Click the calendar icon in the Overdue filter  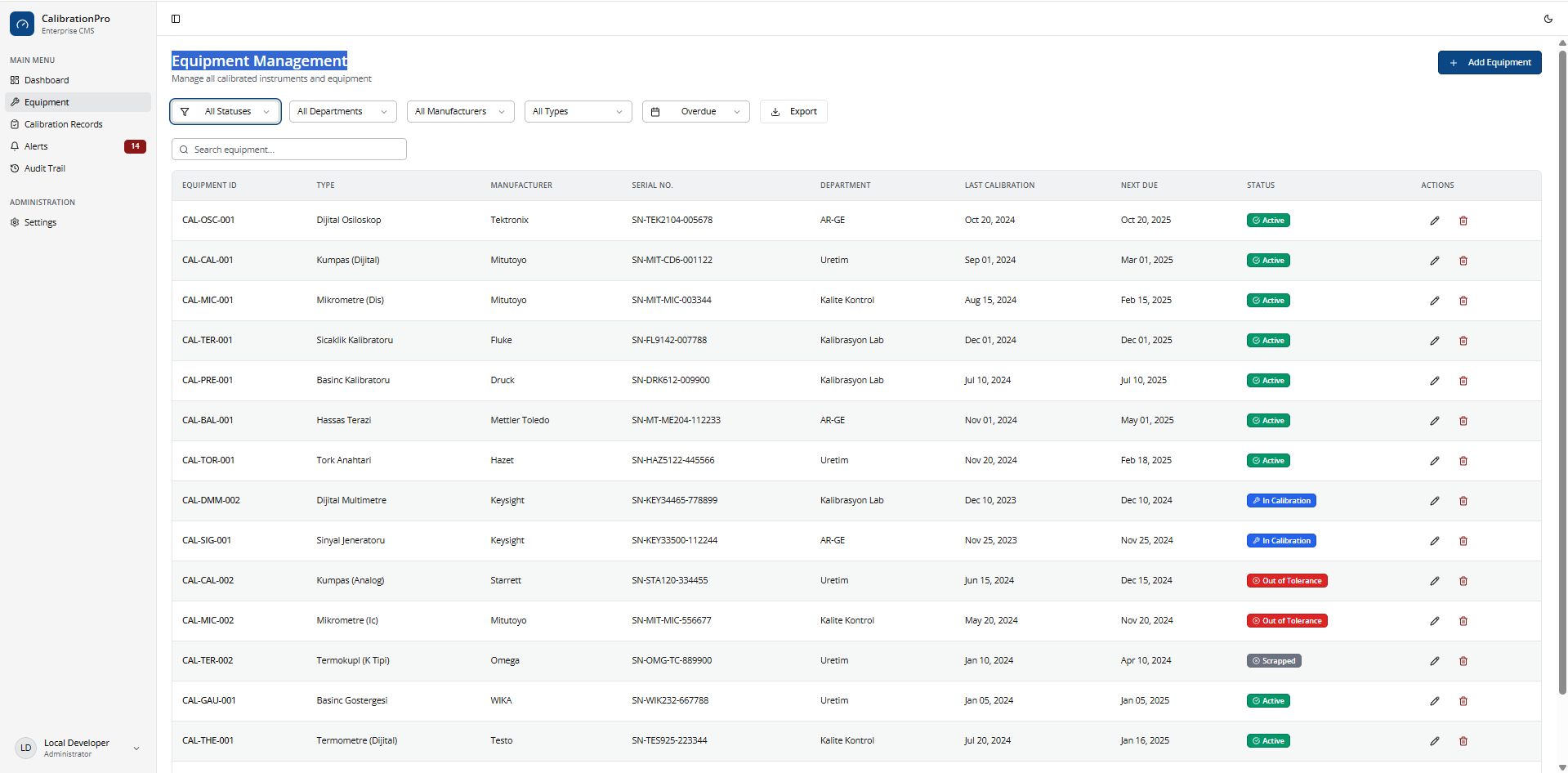click(656, 111)
